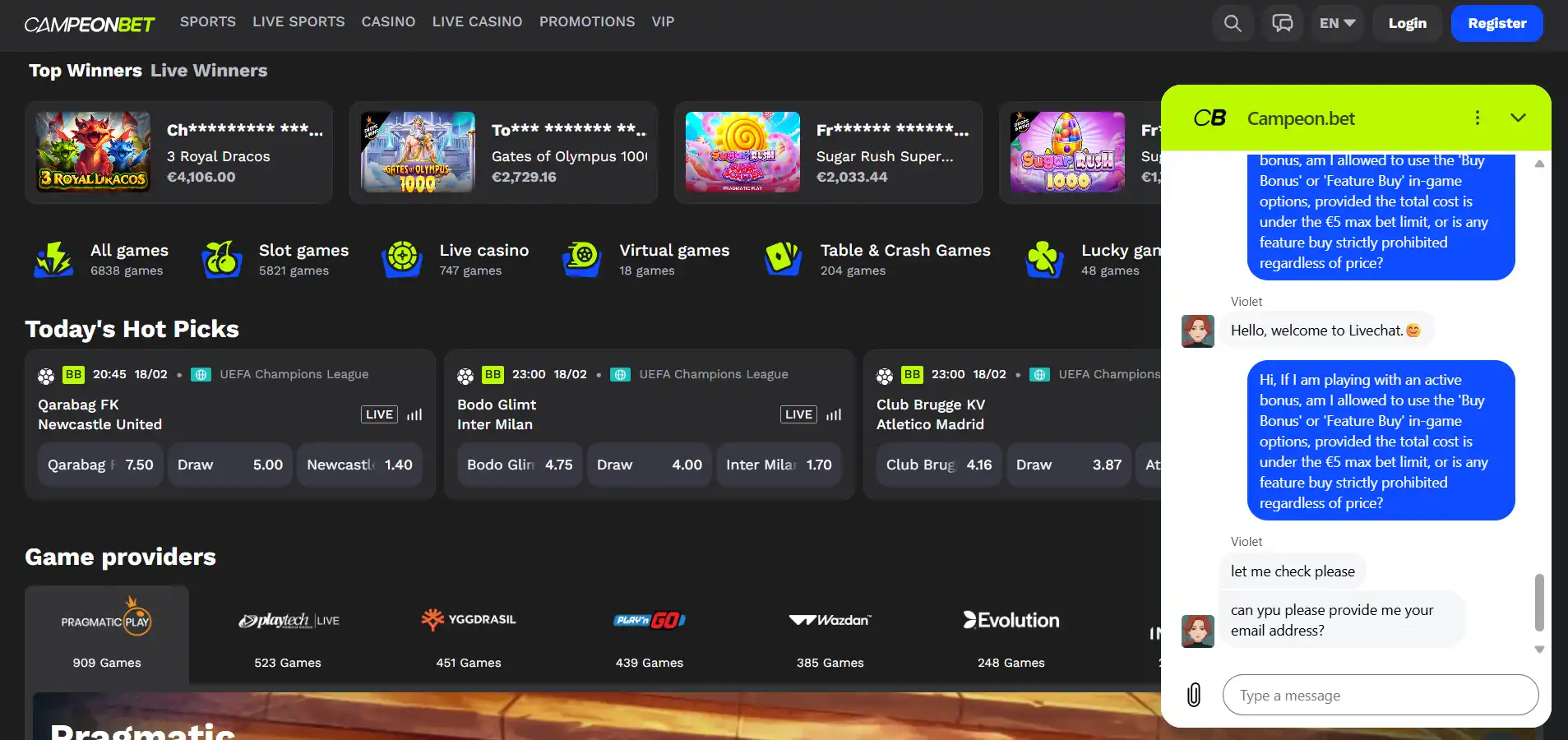Select Draw 5.00 odds for Qarabag match

coord(229,464)
